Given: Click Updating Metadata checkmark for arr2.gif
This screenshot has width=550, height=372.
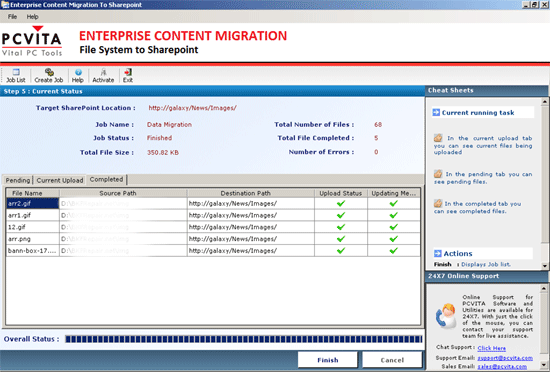Looking at the screenshot, I should point(394,203).
